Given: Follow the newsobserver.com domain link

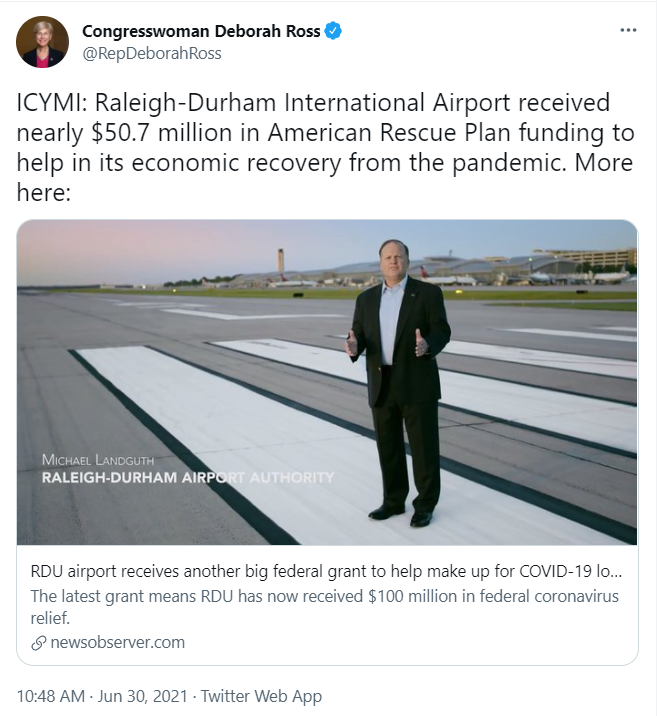Looking at the screenshot, I should click(118, 642).
